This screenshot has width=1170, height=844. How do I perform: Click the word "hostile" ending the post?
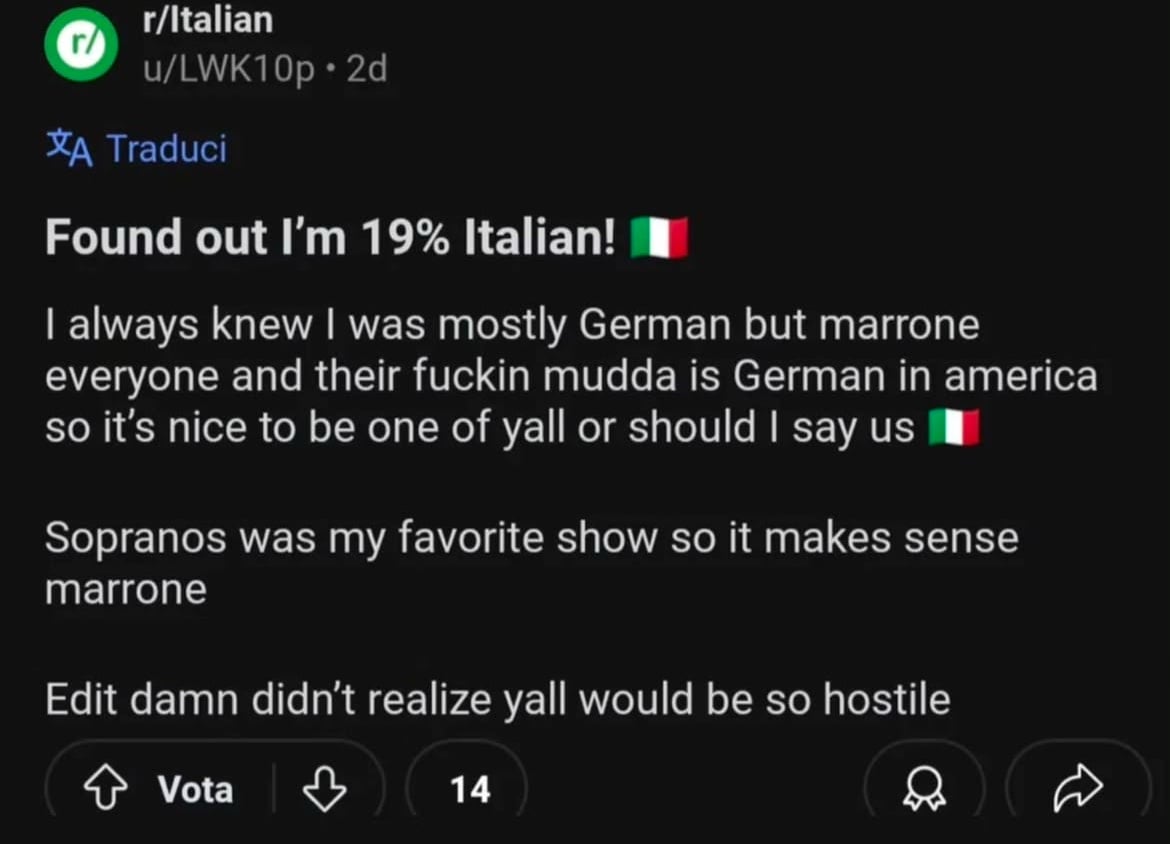pyautogui.click(x=887, y=699)
